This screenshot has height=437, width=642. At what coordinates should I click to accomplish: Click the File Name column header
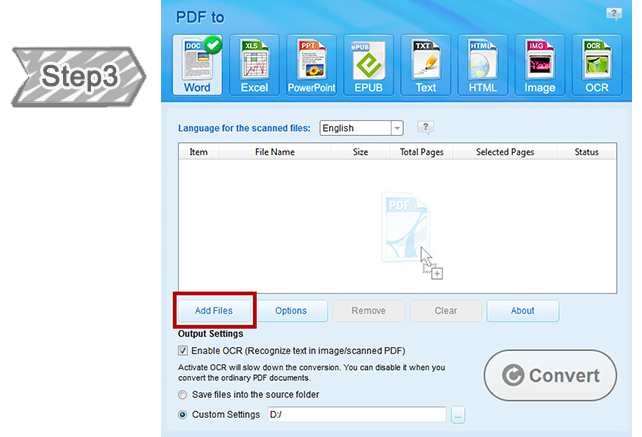point(274,152)
